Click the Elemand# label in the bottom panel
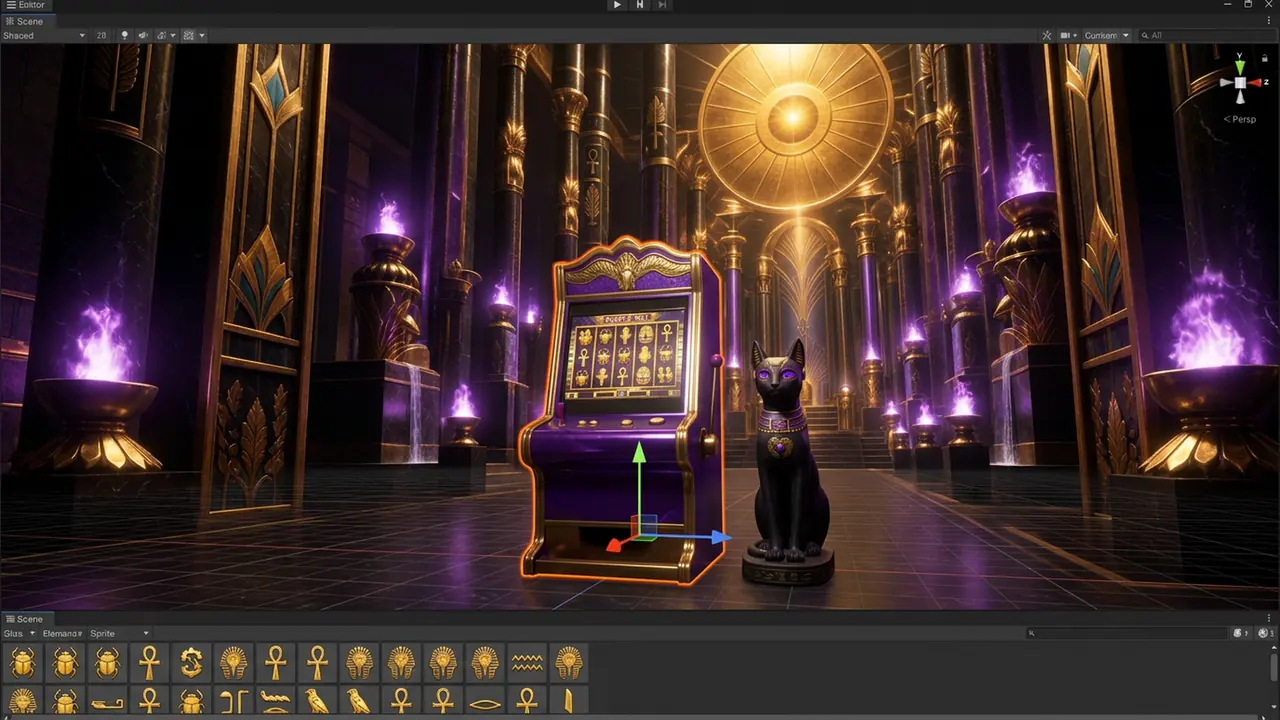The image size is (1280, 720). [x=62, y=633]
